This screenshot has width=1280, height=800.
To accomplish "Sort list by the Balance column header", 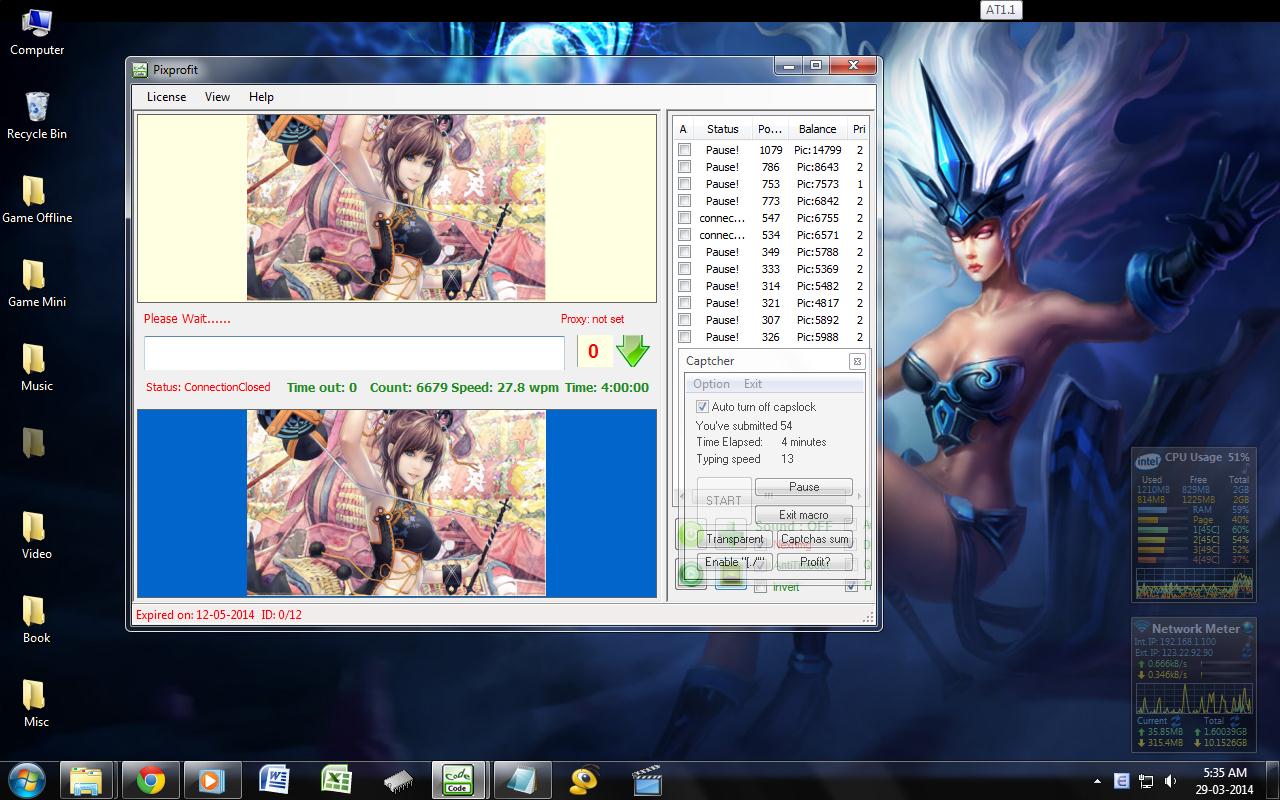I will coord(817,129).
